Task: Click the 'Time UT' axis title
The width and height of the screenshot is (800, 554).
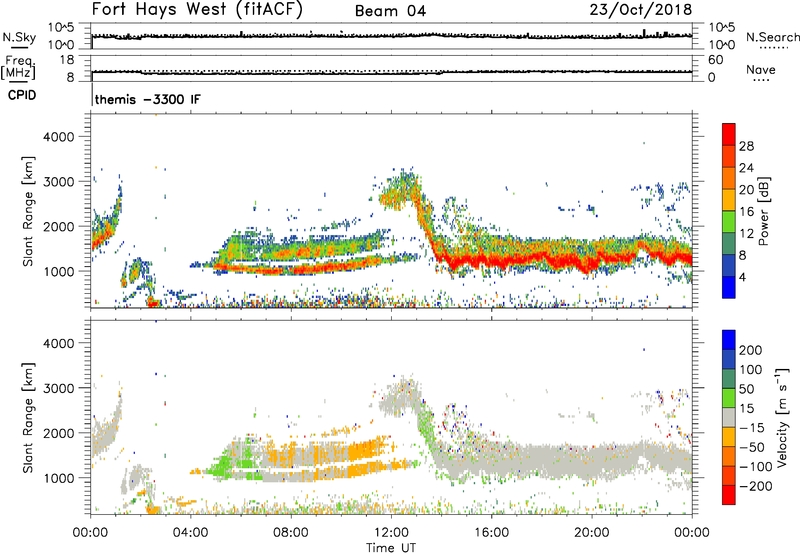Action: point(391,548)
